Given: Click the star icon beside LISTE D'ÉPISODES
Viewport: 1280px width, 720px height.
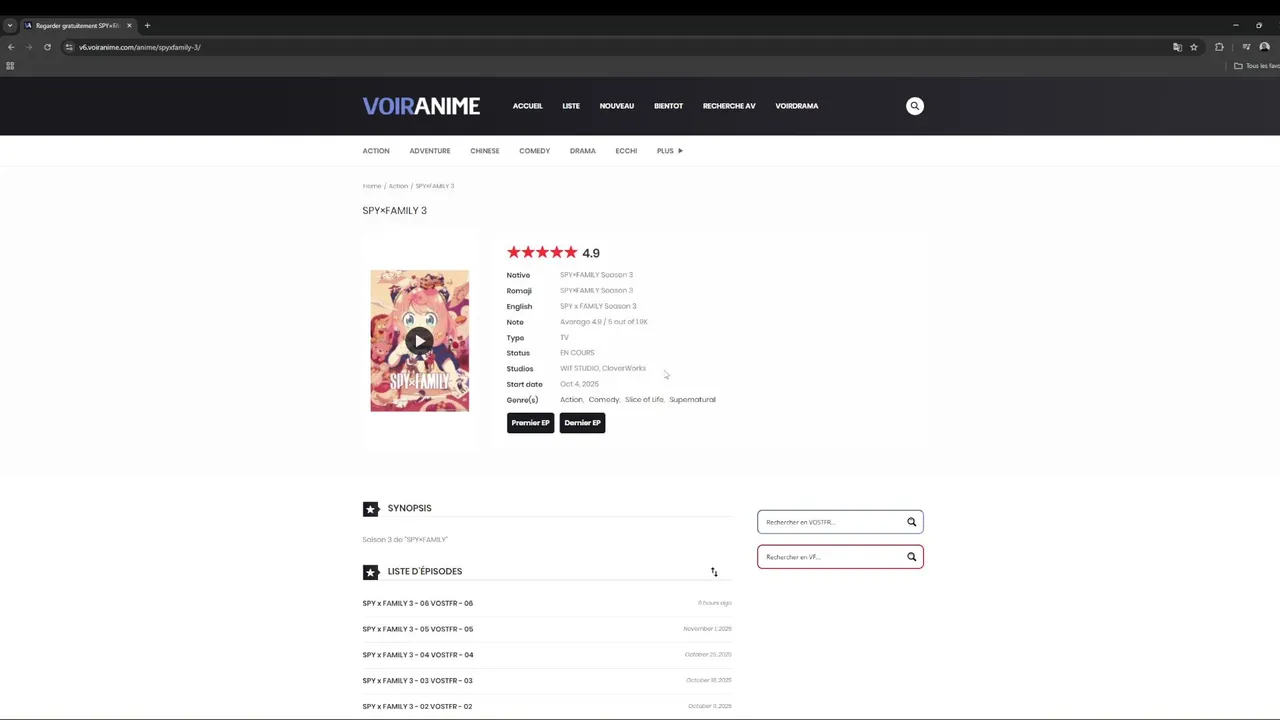Looking at the screenshot, I should tap(371, 572).
